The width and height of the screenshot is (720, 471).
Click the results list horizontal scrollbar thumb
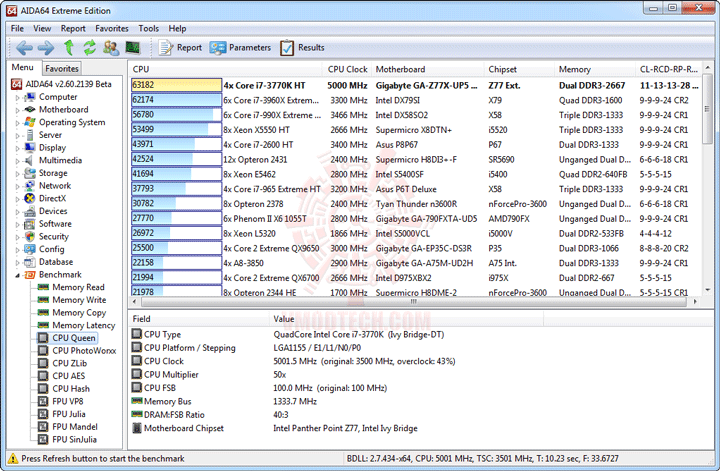pyautogui.click(x=414, y=302)
